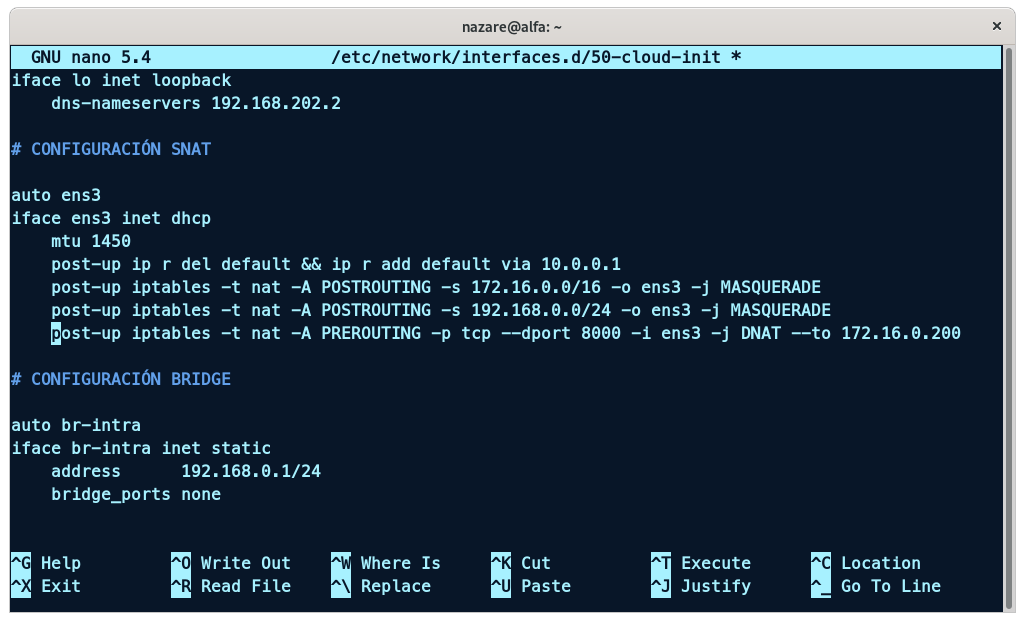Click the ^T Execute shortcut
This screenshot has height=622, width=1025.
pos(700,563)
